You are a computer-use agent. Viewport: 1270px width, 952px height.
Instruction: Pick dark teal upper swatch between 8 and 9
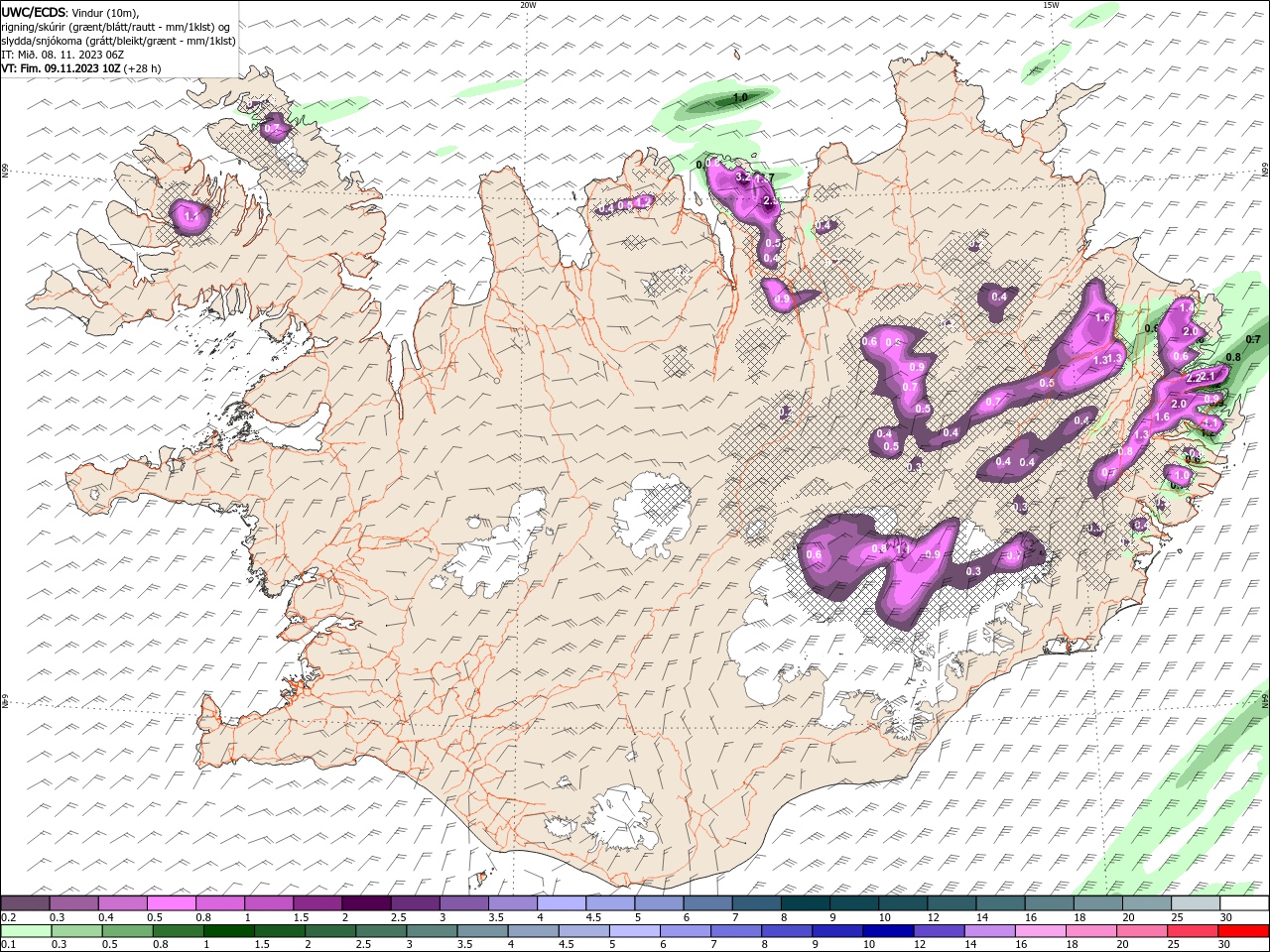pyautogui.click(x=806, y=903)
